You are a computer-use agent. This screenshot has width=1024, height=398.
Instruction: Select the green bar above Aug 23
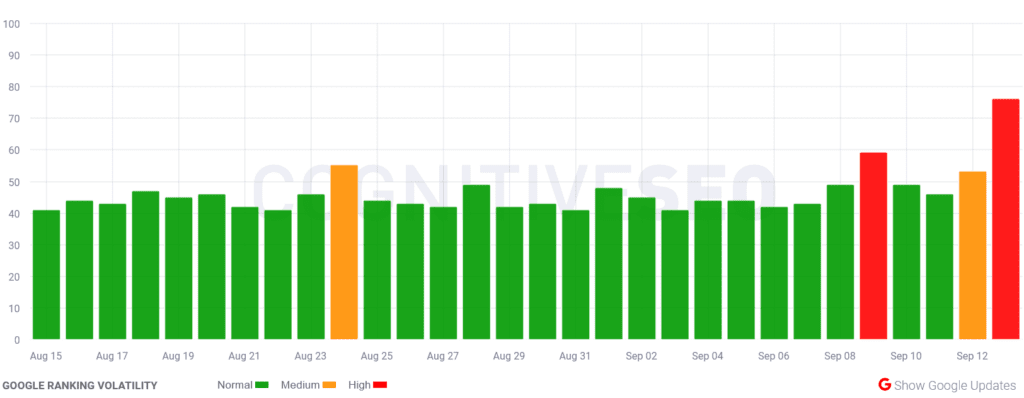coord(311,267)
